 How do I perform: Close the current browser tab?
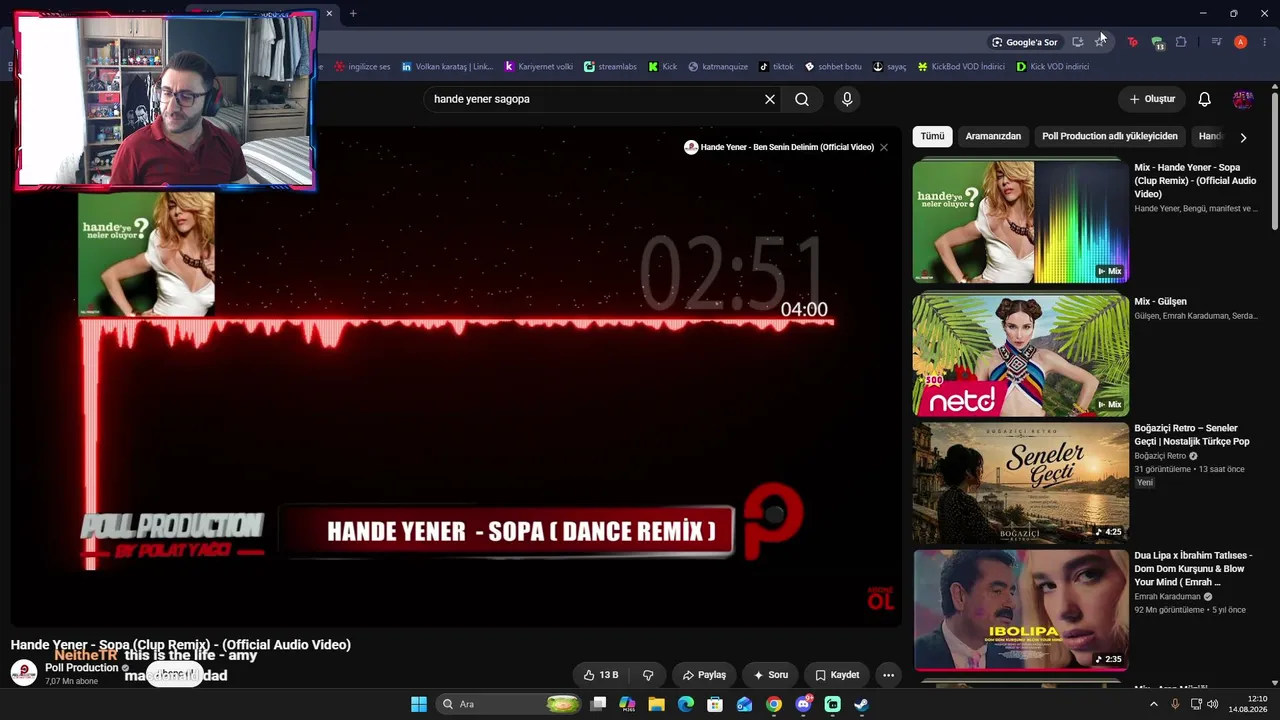[329, 13]
